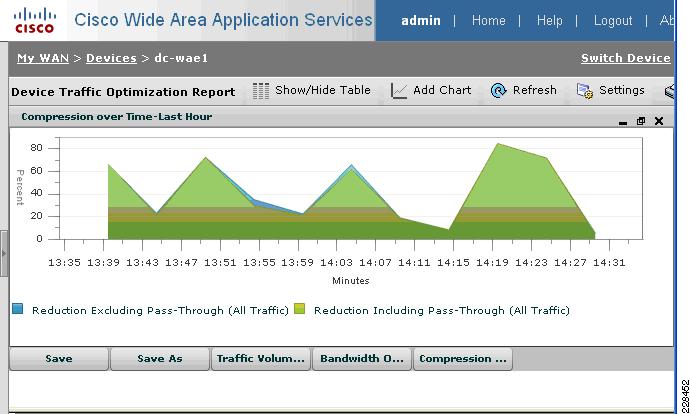Switch to the Bandwidth O... tab
This screenshot has height=414, width=690.
[x=362, y=359]
